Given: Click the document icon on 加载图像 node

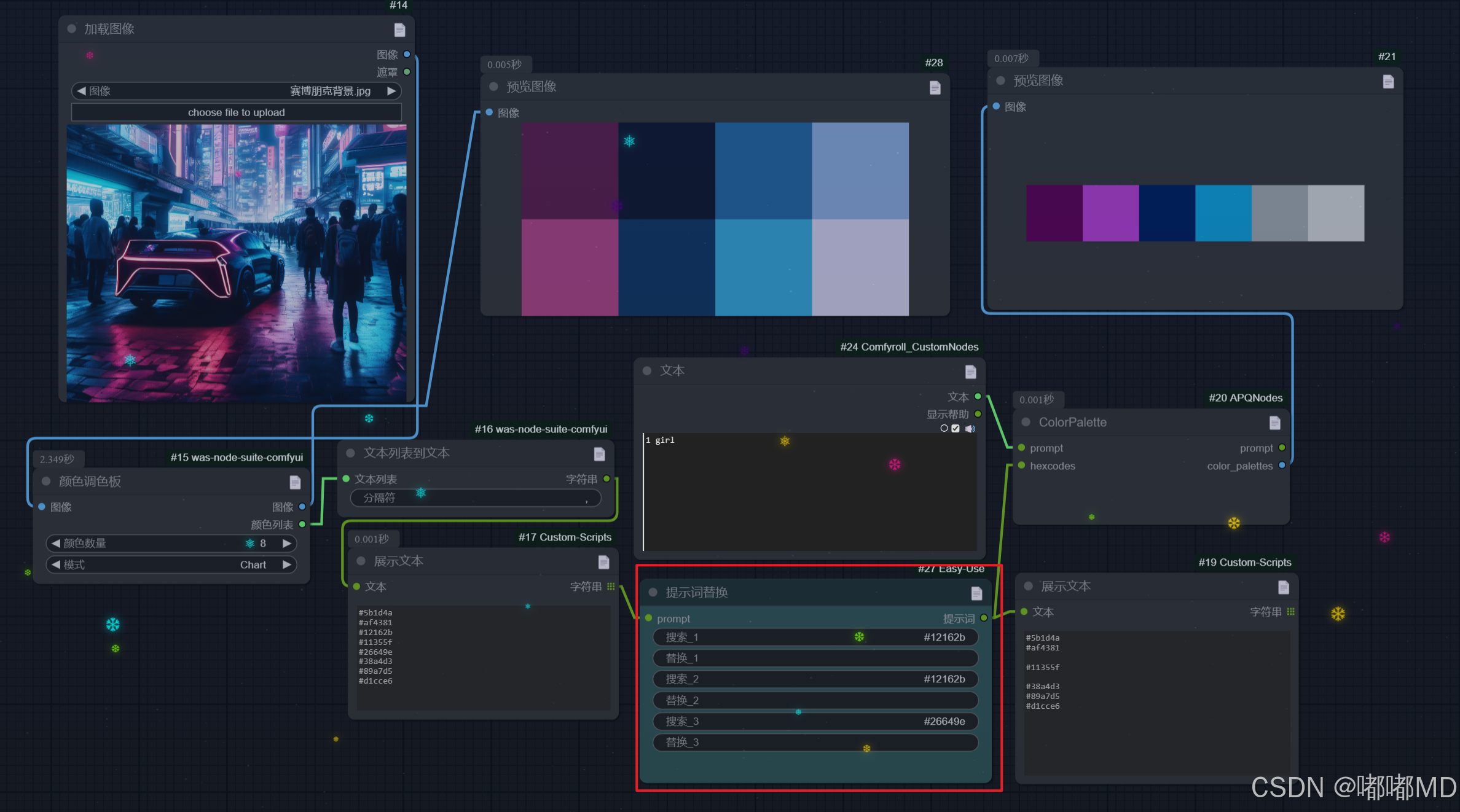Looking at the screenshot, I should point(399,29).
